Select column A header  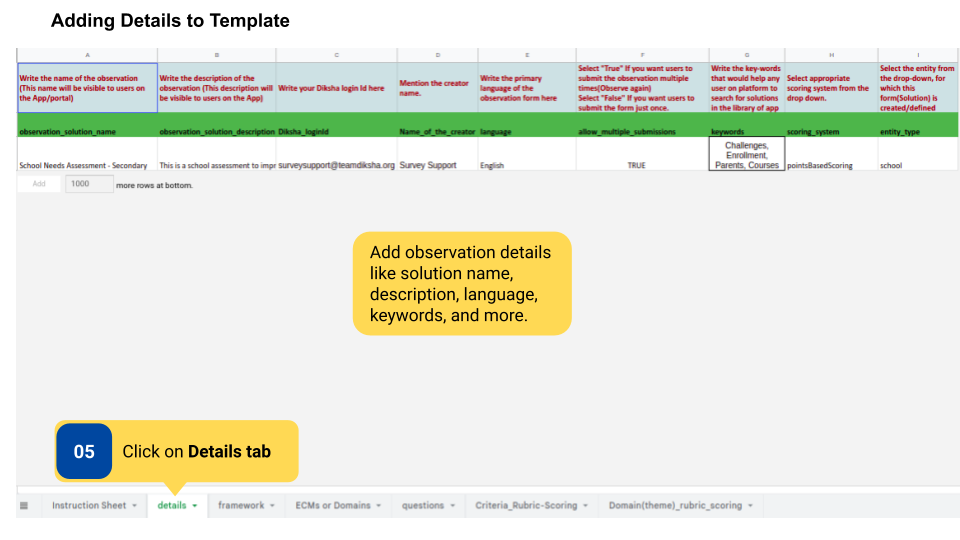87,54
